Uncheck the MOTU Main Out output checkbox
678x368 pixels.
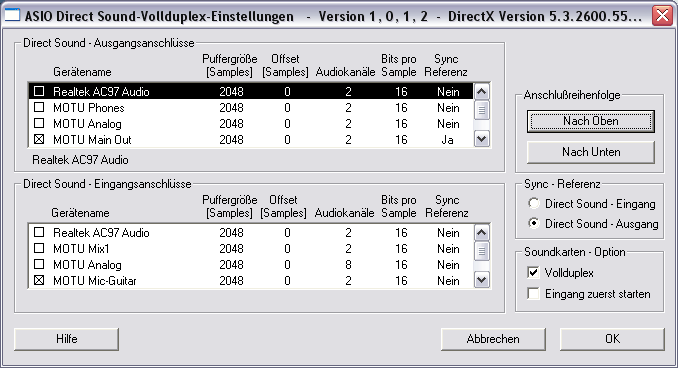[39, 139]
